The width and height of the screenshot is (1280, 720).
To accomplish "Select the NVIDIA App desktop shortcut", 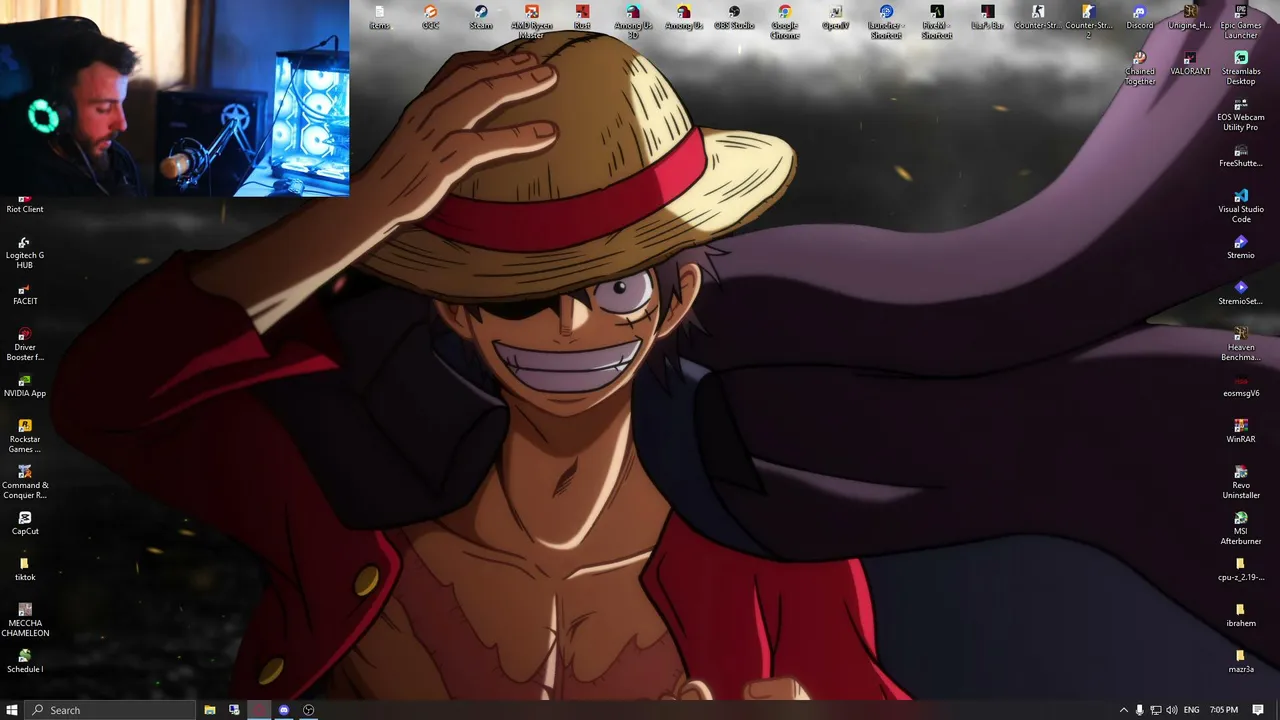I will point(25,385).
